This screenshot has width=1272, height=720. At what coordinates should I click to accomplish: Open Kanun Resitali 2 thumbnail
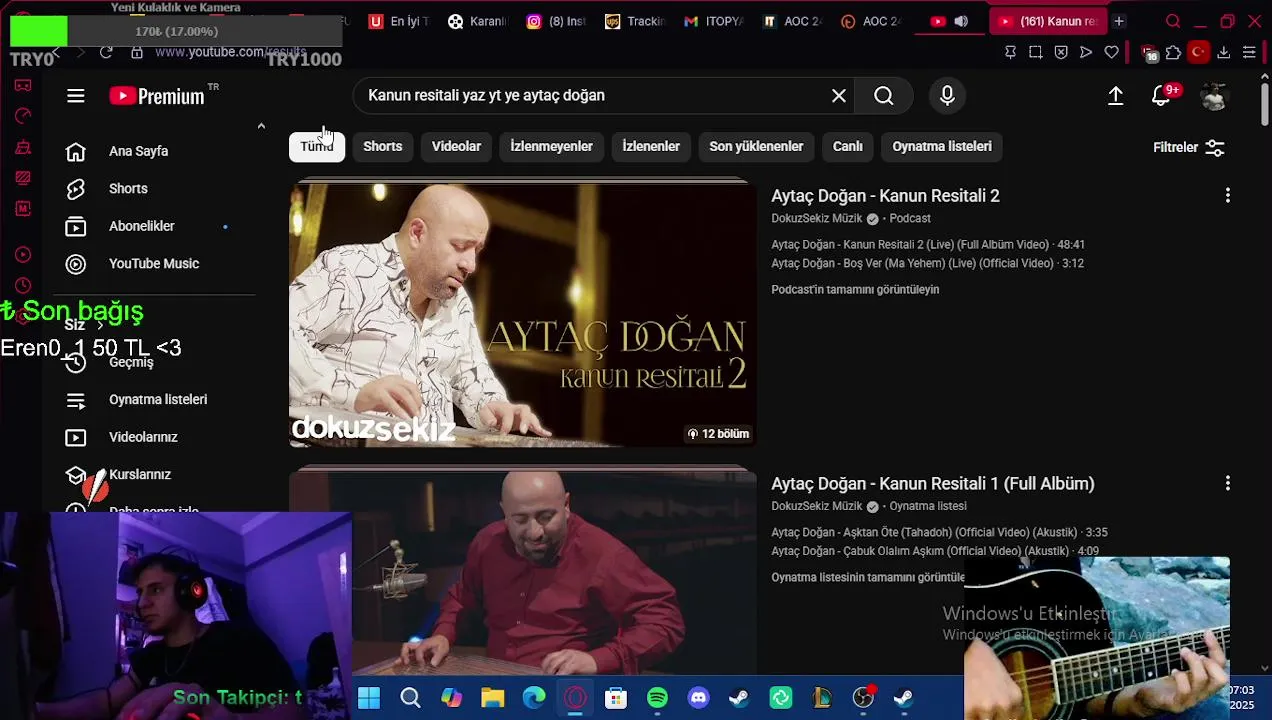click(x=523, y=316)
